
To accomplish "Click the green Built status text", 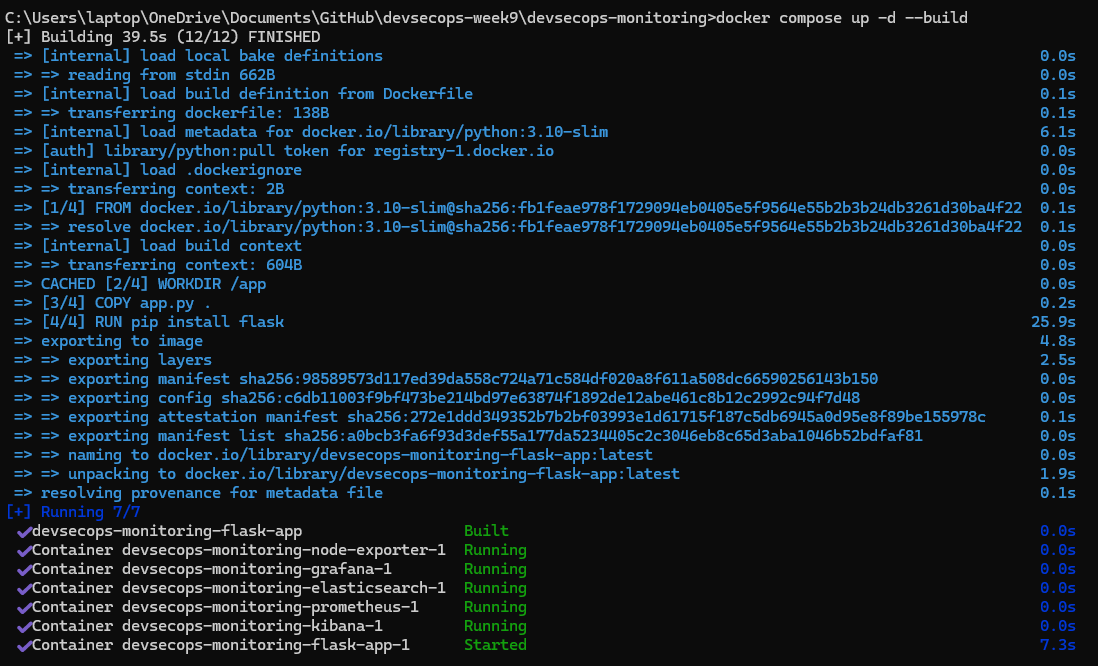I will (486, 531).
